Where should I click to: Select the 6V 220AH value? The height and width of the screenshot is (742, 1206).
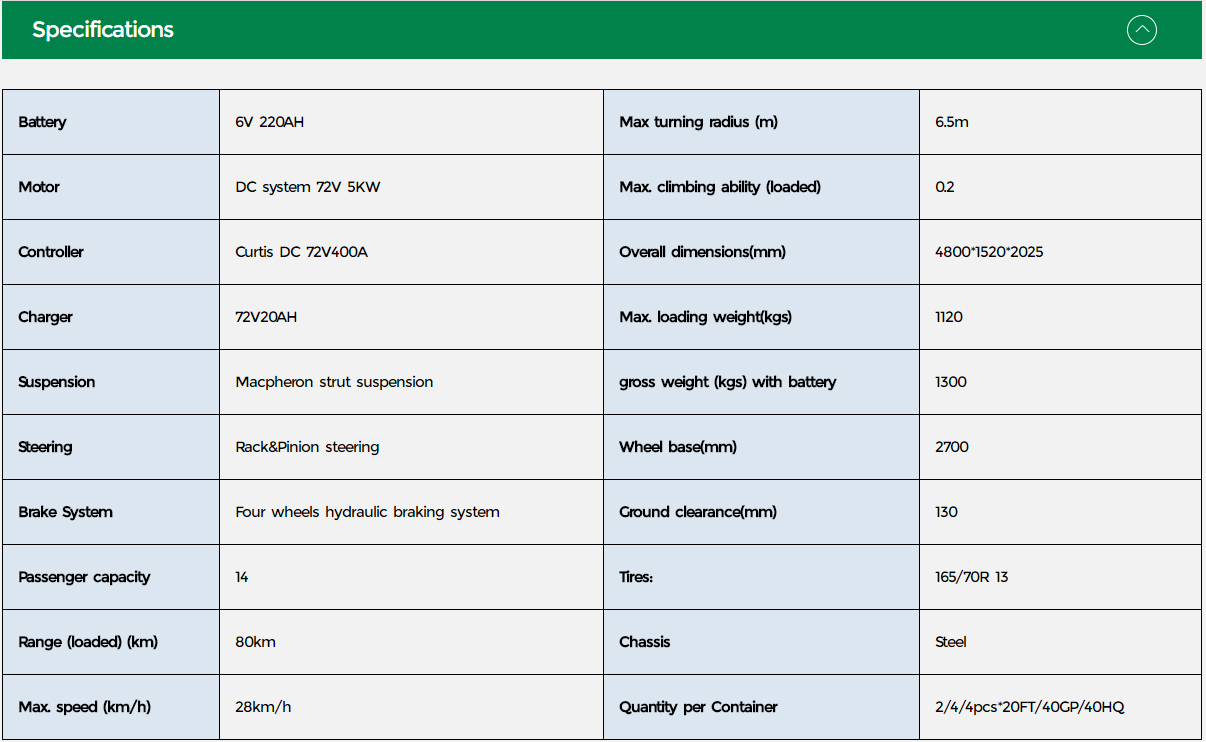tap(269, 122)
